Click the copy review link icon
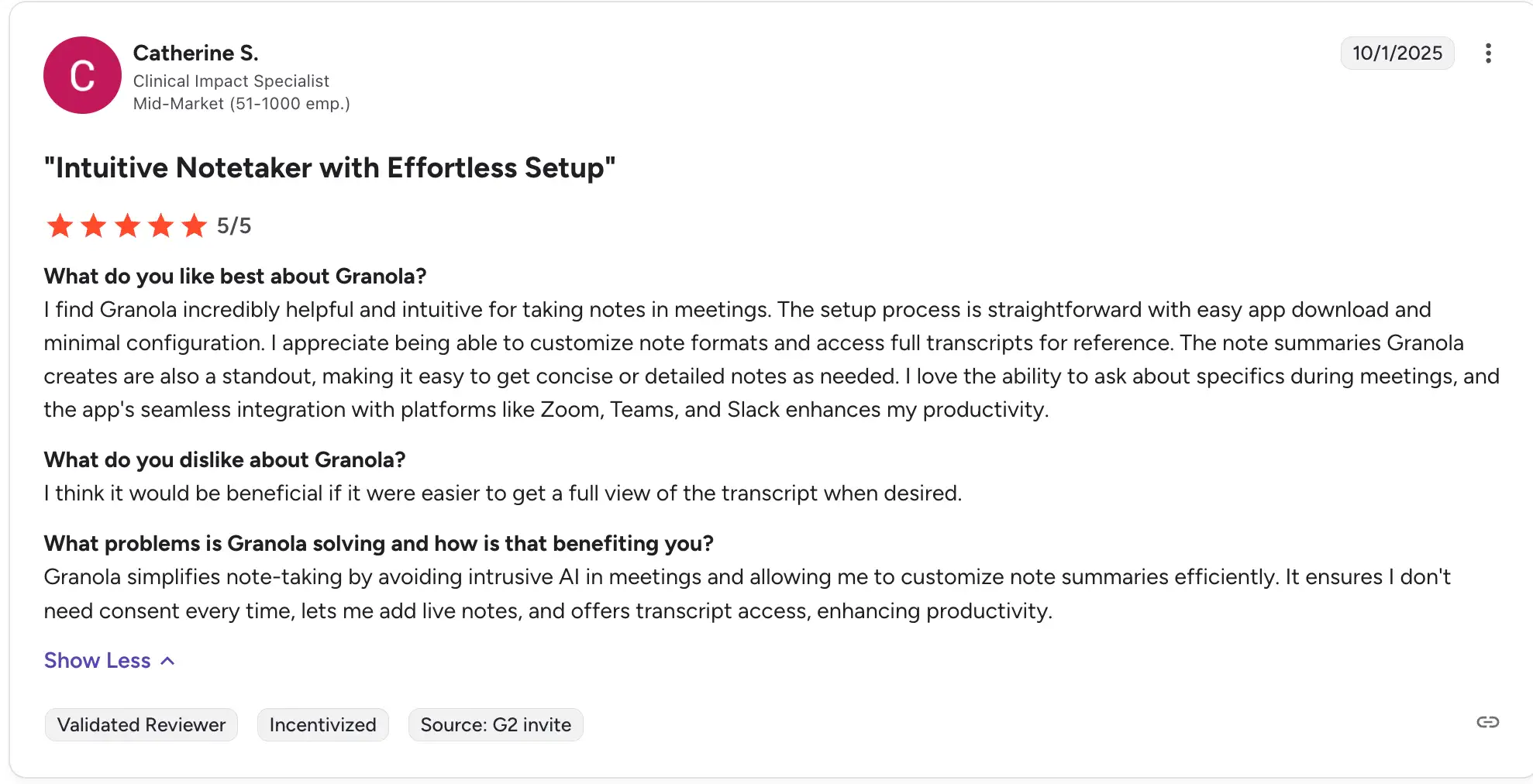This screenshot has width=1533, height=784. 1487,722
